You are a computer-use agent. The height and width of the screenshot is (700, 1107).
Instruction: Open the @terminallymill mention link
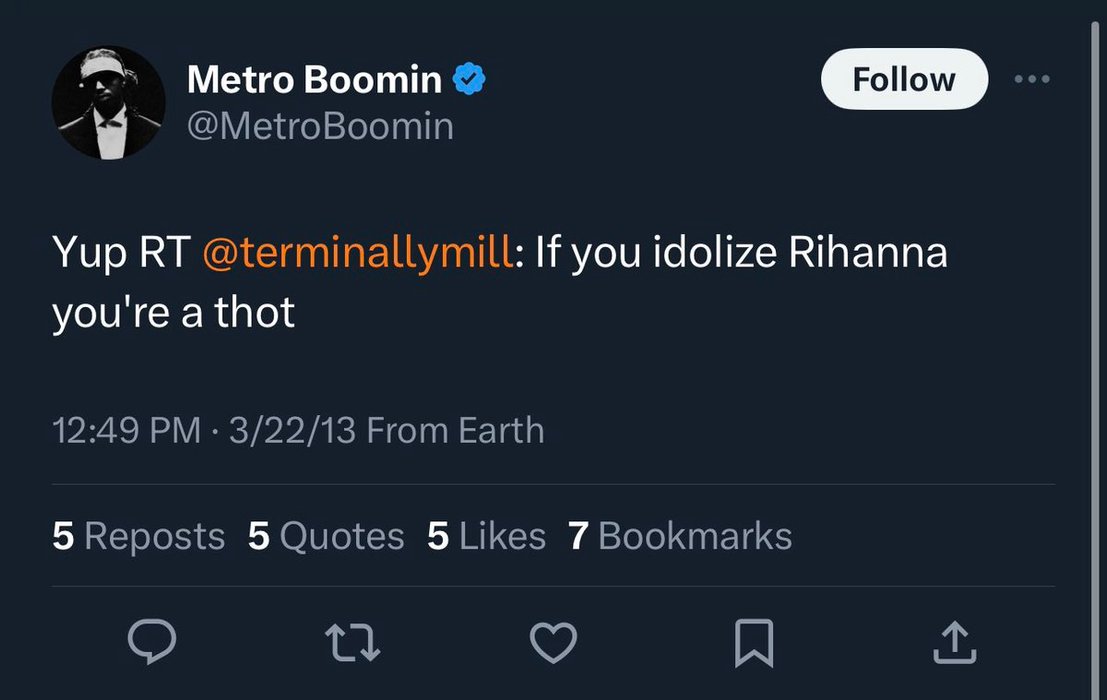tap(358, 252)
